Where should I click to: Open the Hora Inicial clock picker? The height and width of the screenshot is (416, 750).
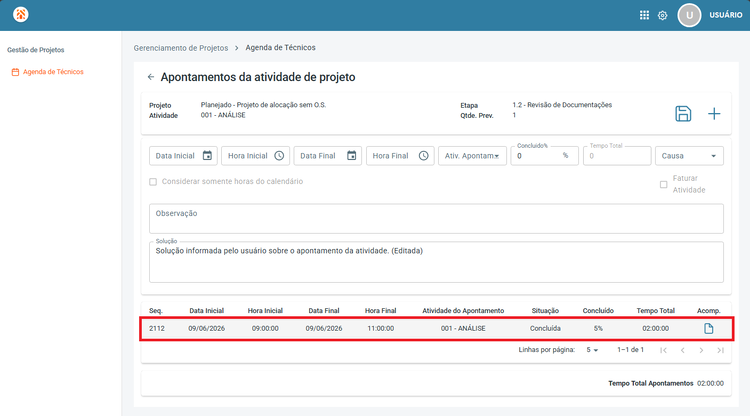(x=279, y=155)
